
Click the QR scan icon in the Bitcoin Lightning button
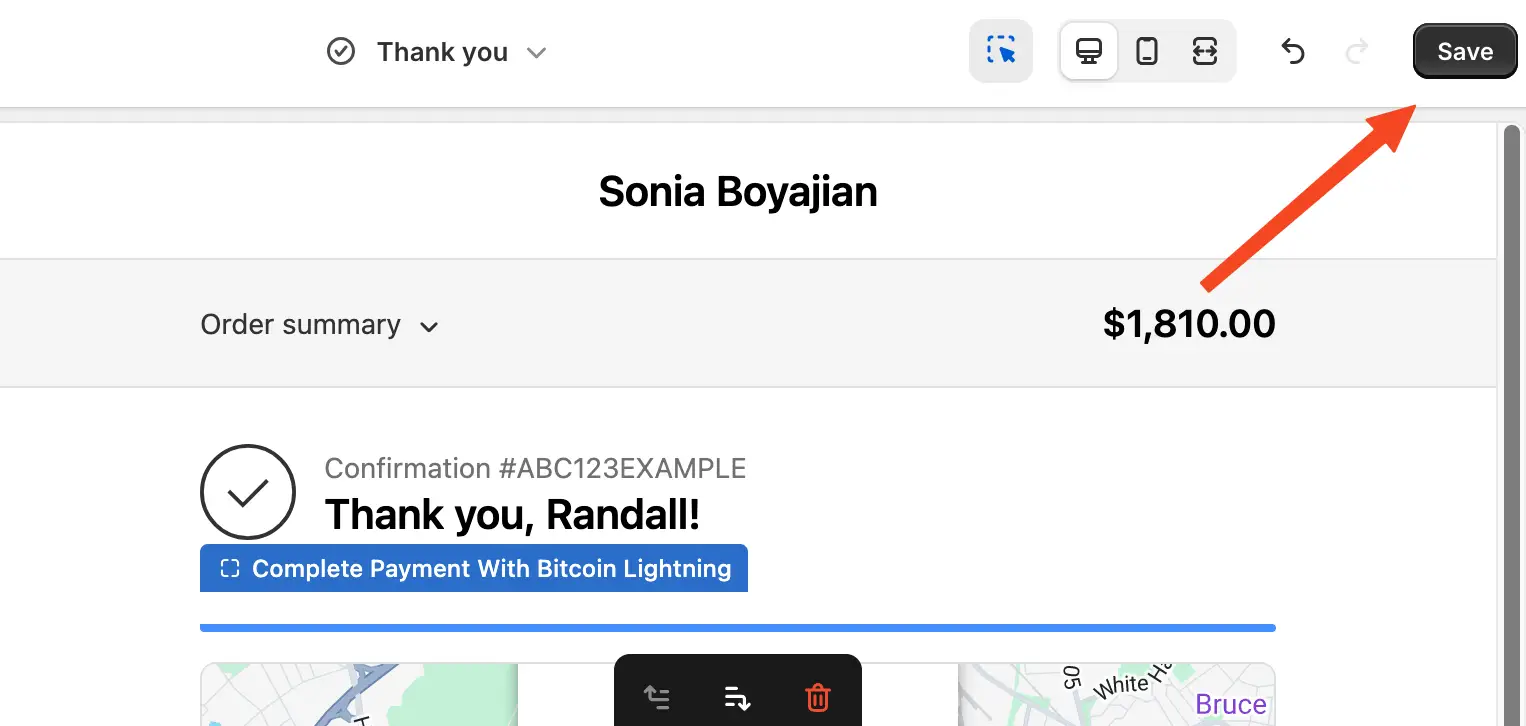230,568
